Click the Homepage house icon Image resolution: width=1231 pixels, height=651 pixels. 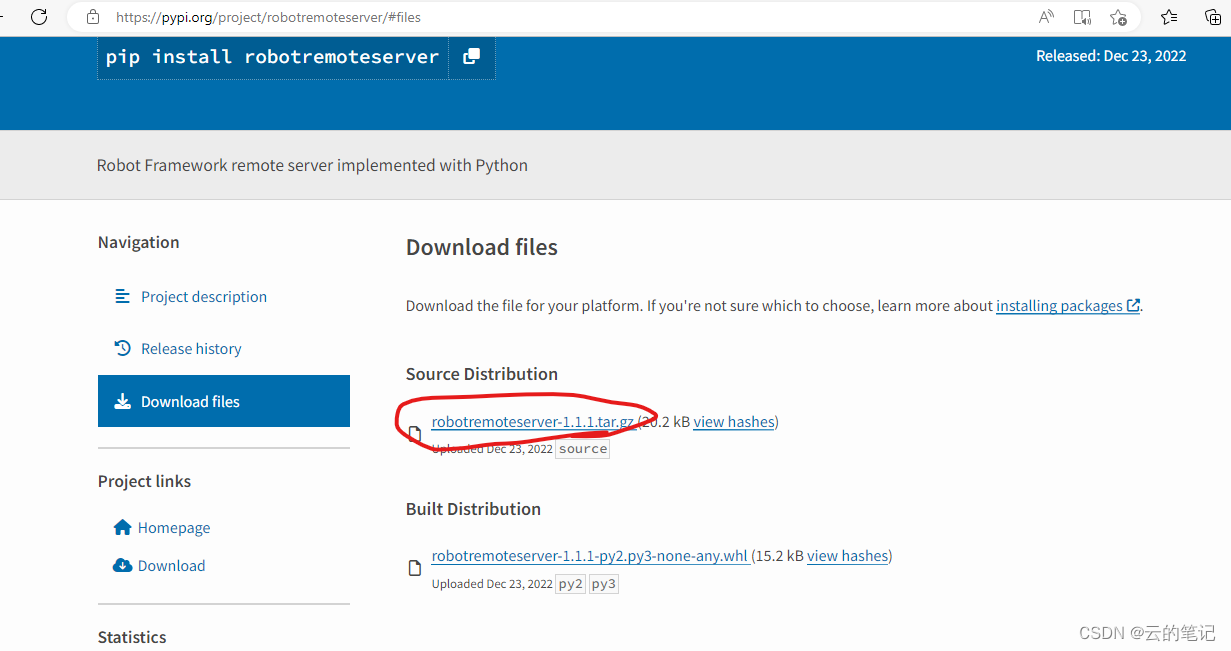123,527
